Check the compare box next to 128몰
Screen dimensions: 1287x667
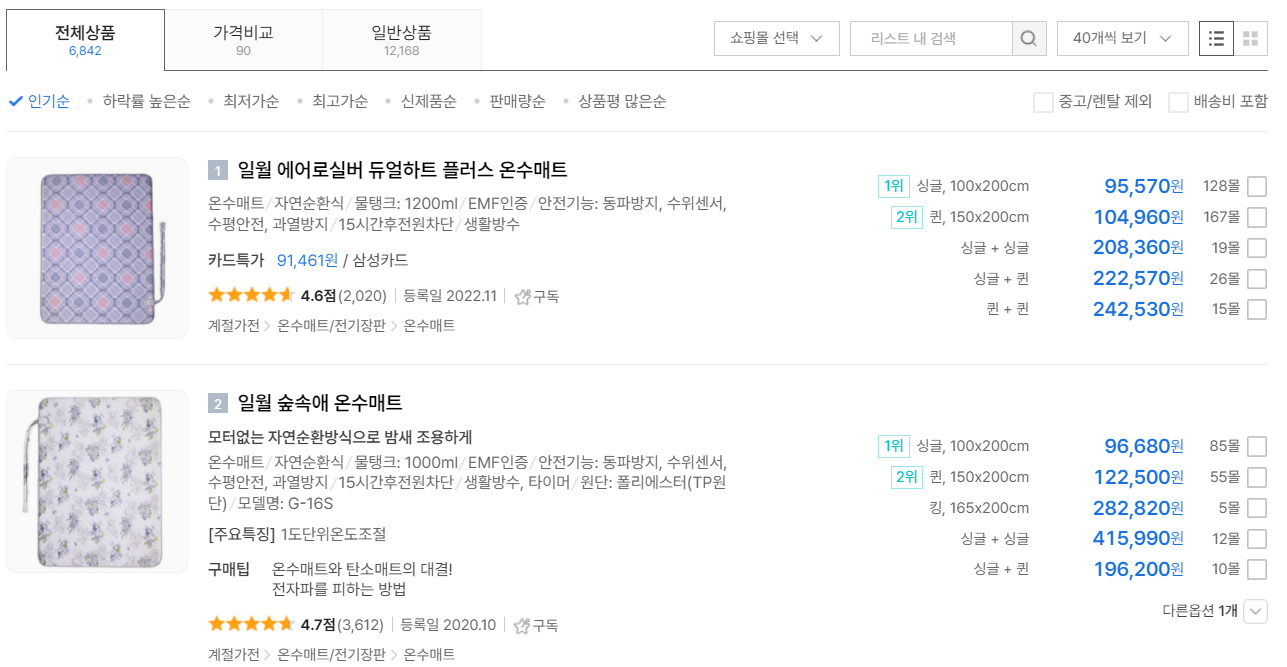coord(1256,186)
